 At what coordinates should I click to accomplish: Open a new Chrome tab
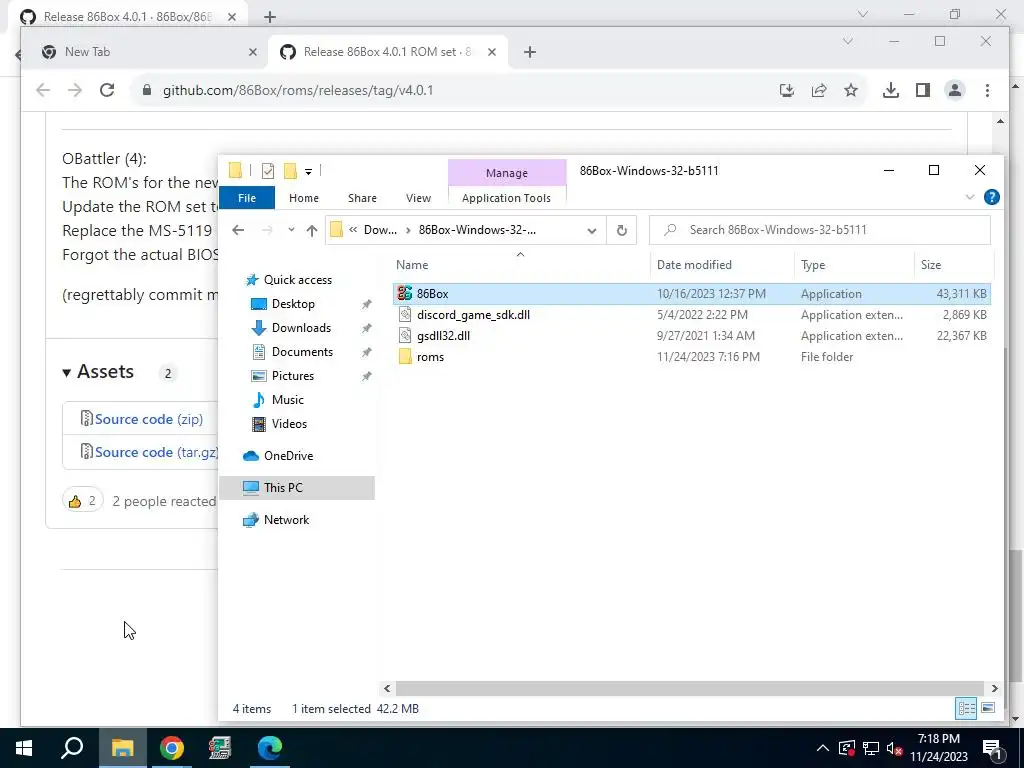pos(530,52)
